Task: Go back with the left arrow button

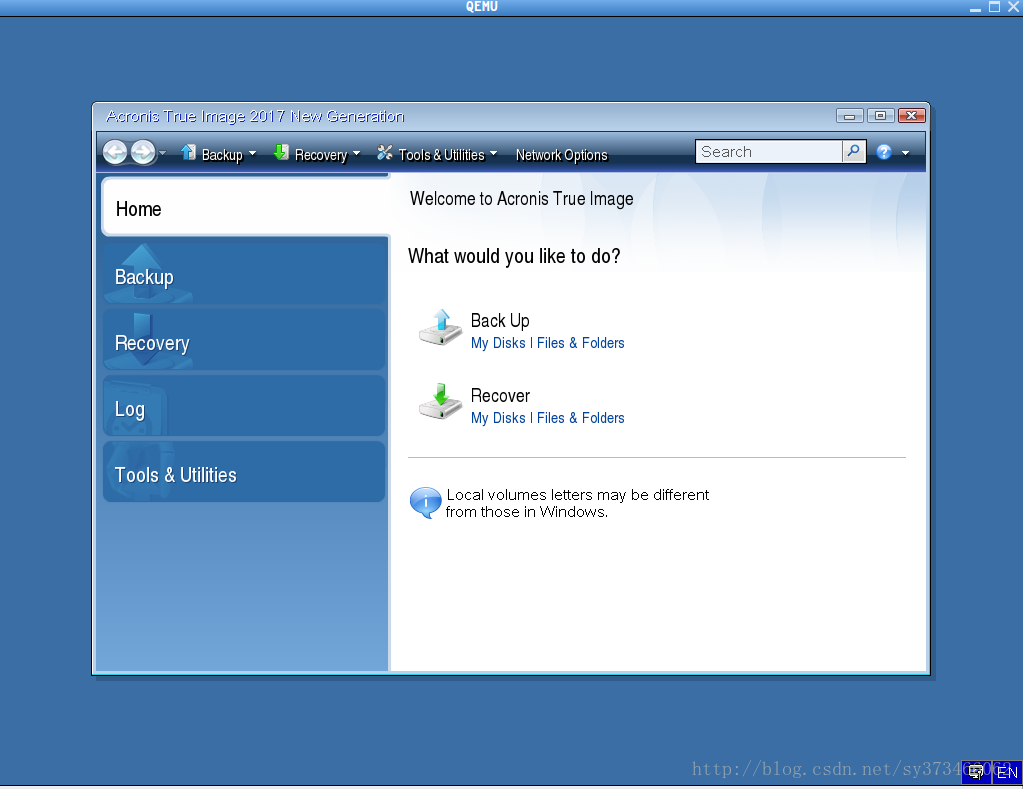Action: [x=115, y=153]
